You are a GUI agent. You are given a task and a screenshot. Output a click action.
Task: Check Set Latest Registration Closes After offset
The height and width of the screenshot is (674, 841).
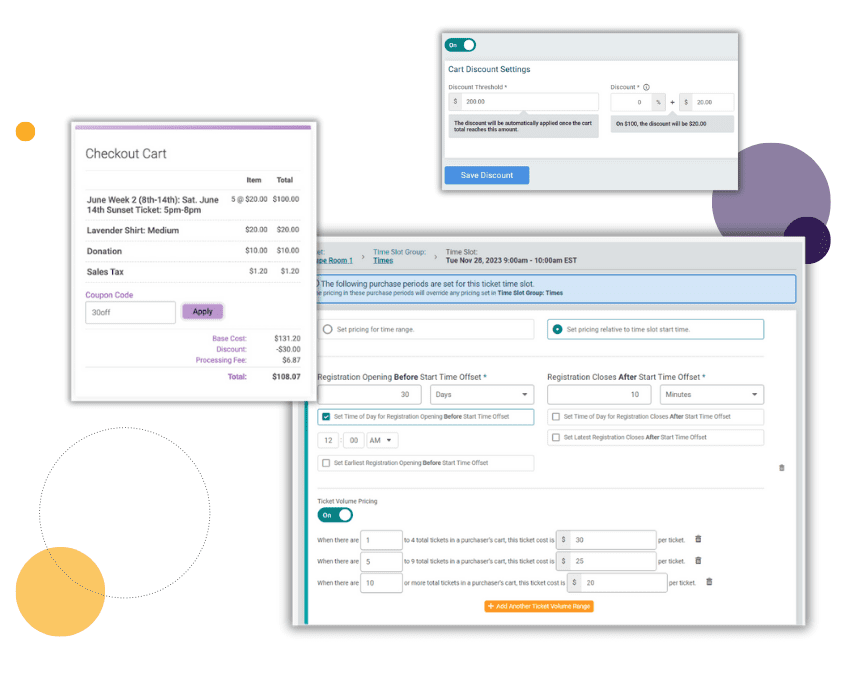point(555,437)
